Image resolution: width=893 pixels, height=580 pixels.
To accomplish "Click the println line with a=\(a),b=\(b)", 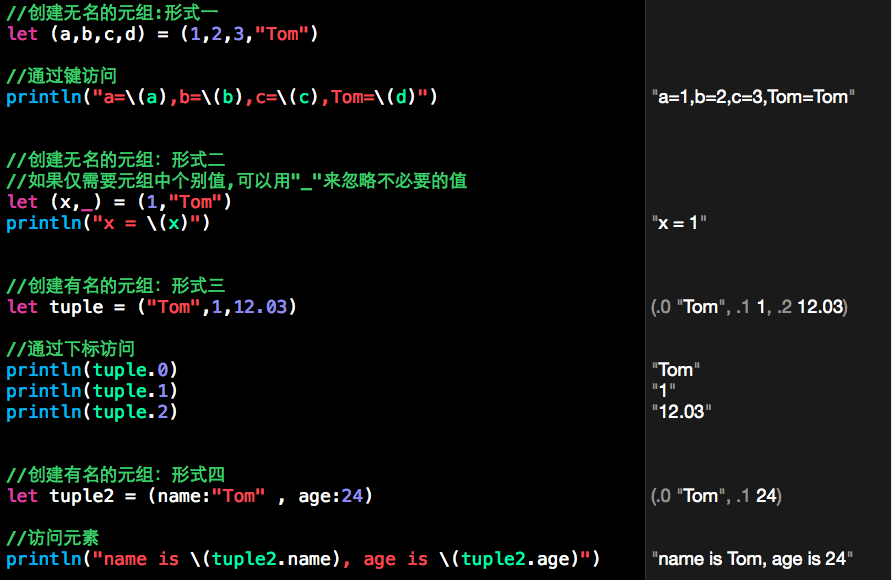I will tap(222, 97).
